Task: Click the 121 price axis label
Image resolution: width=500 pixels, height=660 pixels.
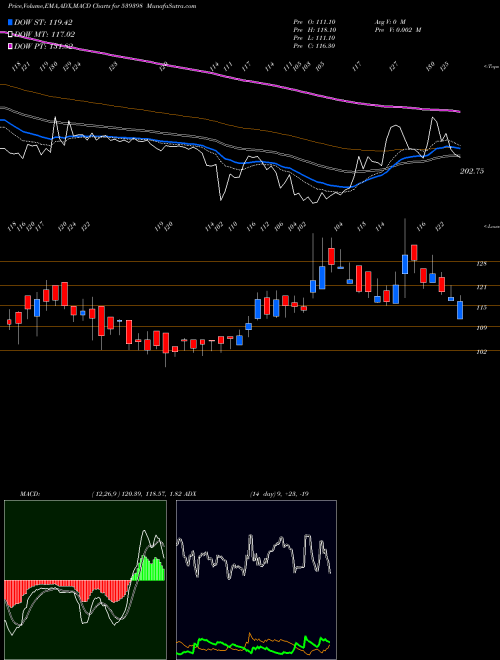Action: [481, 287]
